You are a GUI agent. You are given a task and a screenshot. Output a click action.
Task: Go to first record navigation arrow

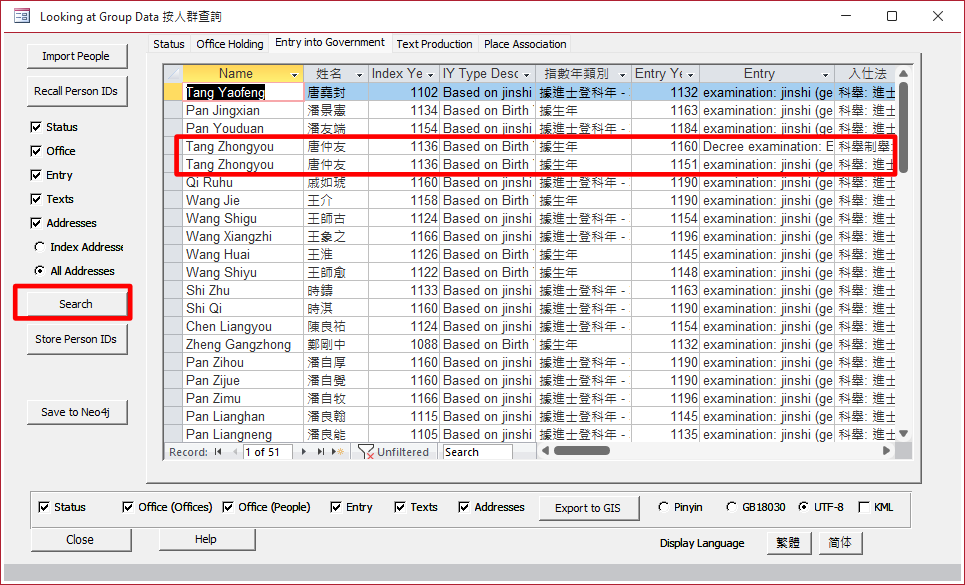tap(218, 452)
